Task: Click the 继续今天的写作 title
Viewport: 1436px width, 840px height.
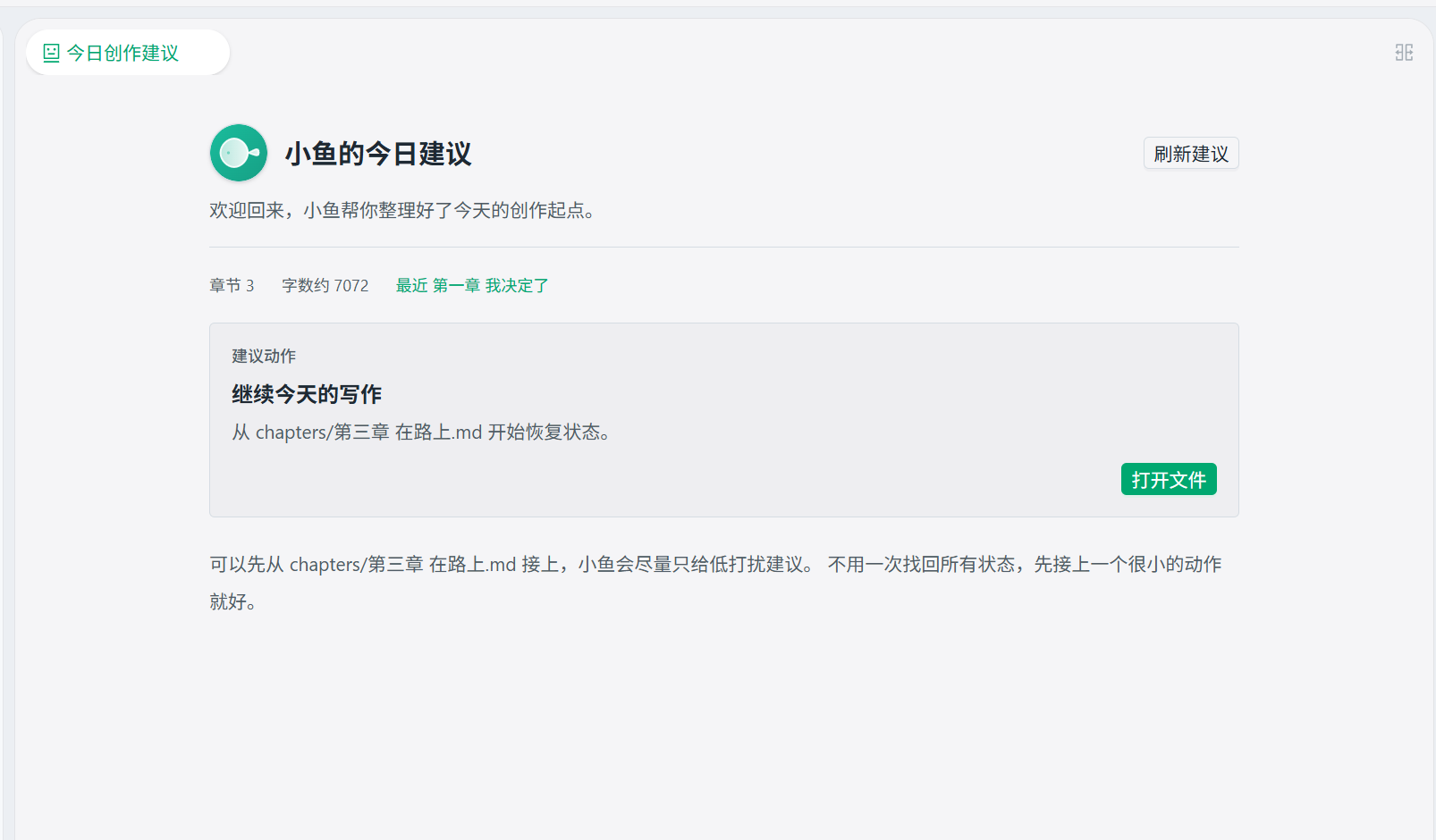Action: click(307, 394)
